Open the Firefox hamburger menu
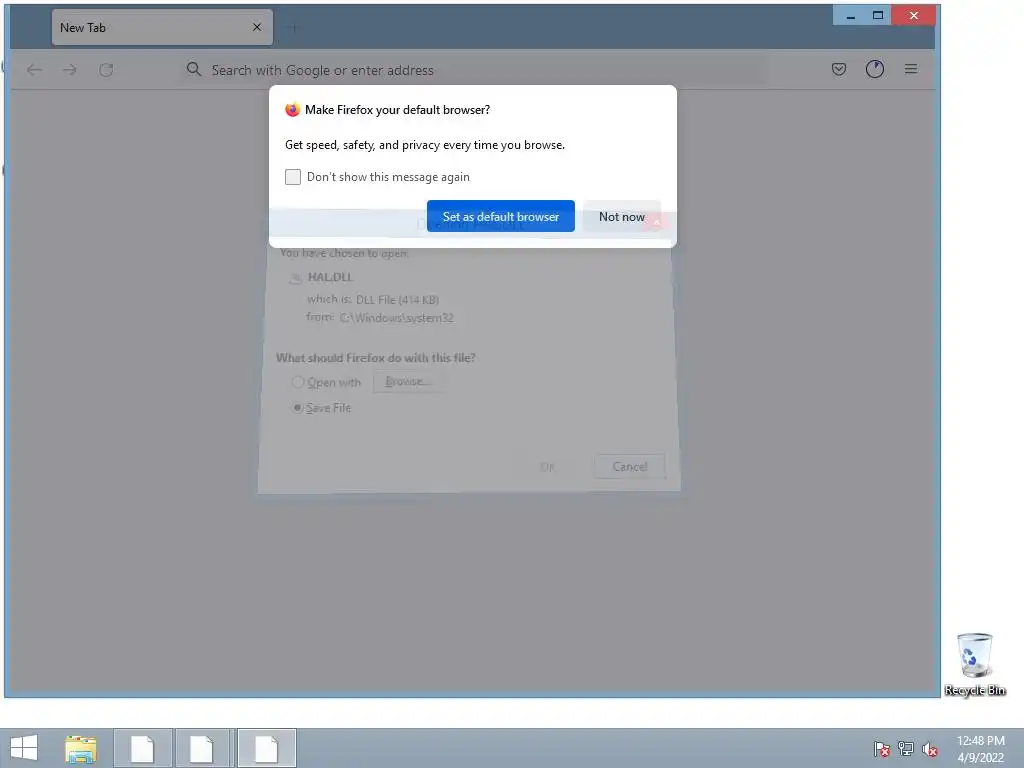 (x=911, y=69)
